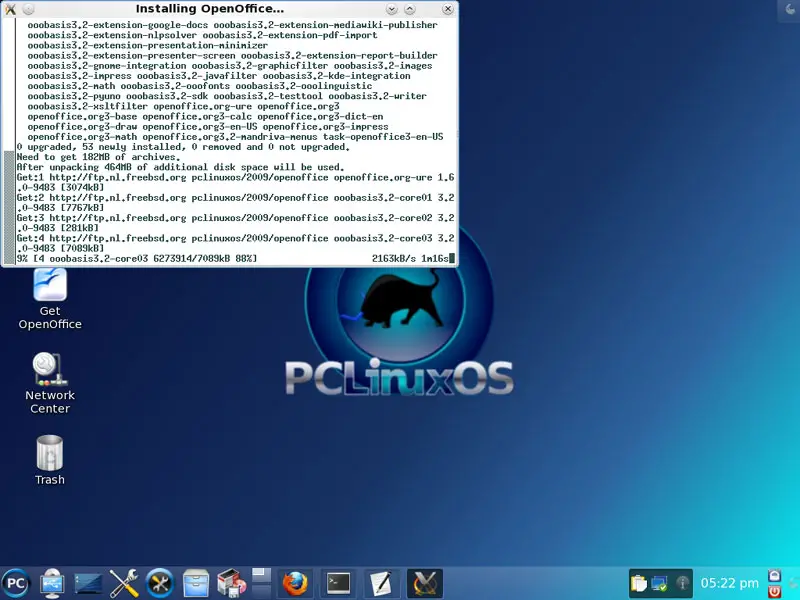Click the lock screen button
The height and width of the screenshot is (600, 800).
774,576
